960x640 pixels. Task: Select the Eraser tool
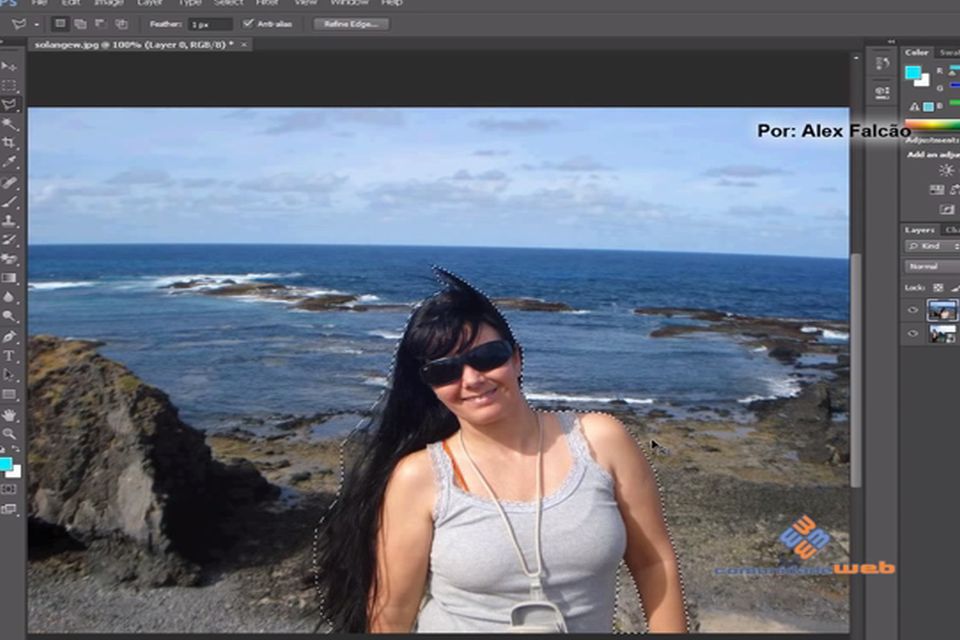9,259
